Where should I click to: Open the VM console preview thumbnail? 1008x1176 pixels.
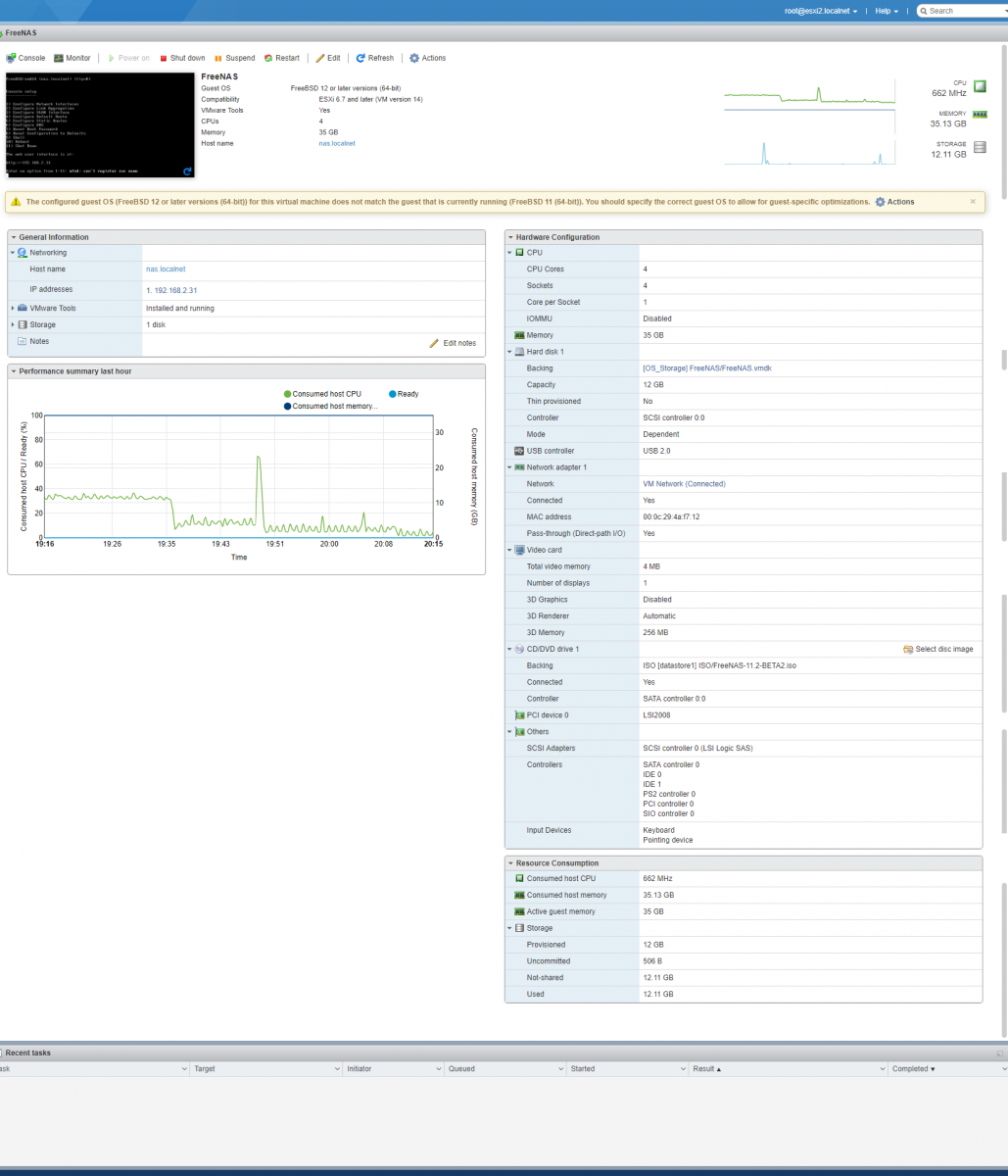pos(100,124)
